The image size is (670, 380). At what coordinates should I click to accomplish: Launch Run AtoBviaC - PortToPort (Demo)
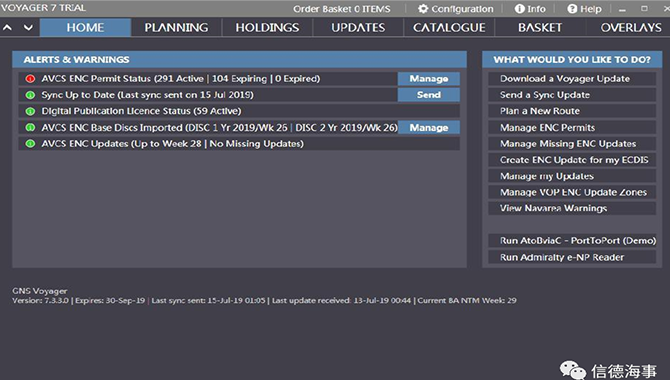(572, 241)
